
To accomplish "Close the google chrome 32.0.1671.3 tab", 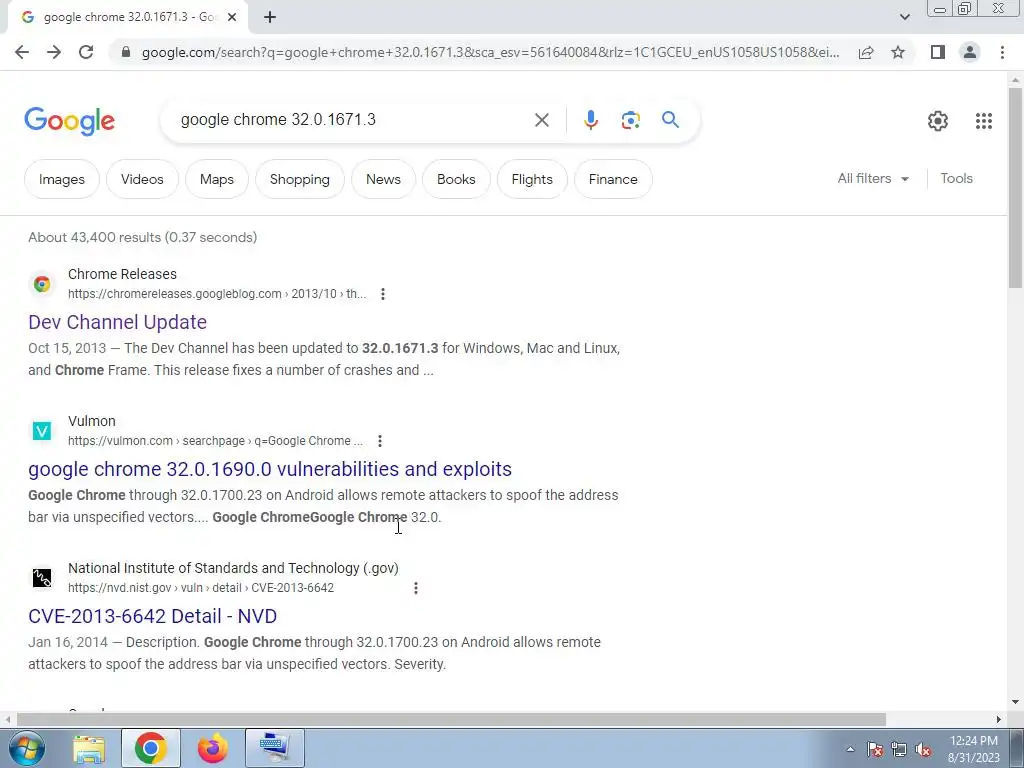I will pos(232,17).
